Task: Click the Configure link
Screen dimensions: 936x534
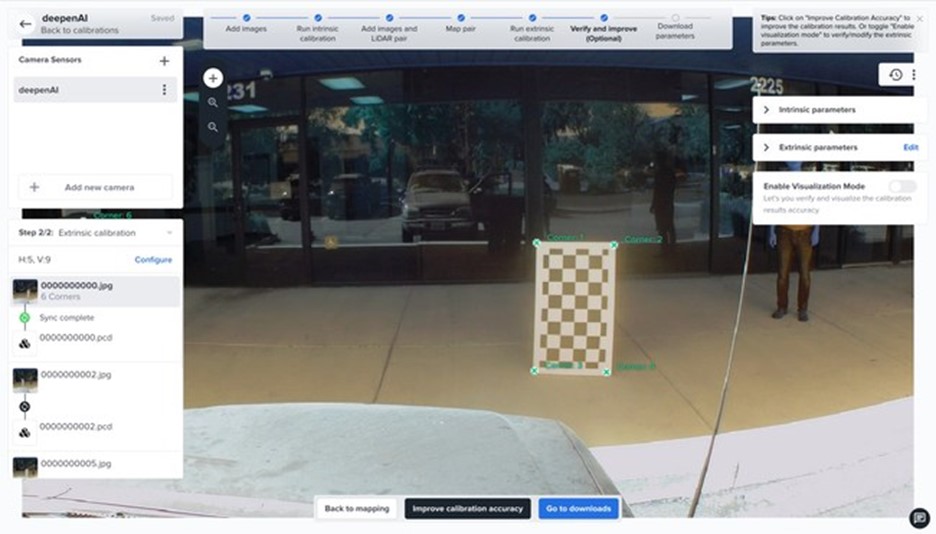Action: pos(153,260)
